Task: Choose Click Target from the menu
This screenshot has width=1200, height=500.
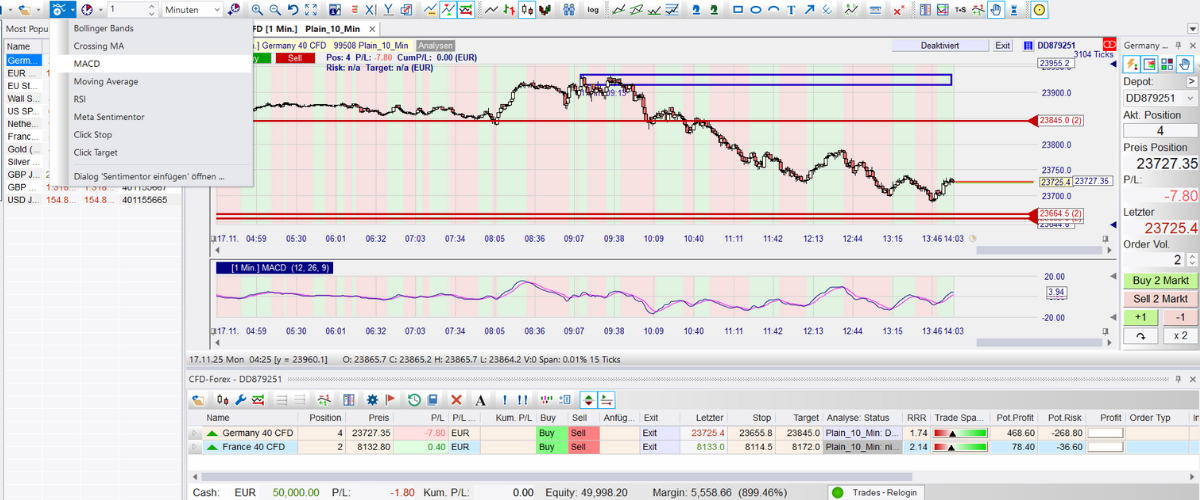Action: pos(96,153)
